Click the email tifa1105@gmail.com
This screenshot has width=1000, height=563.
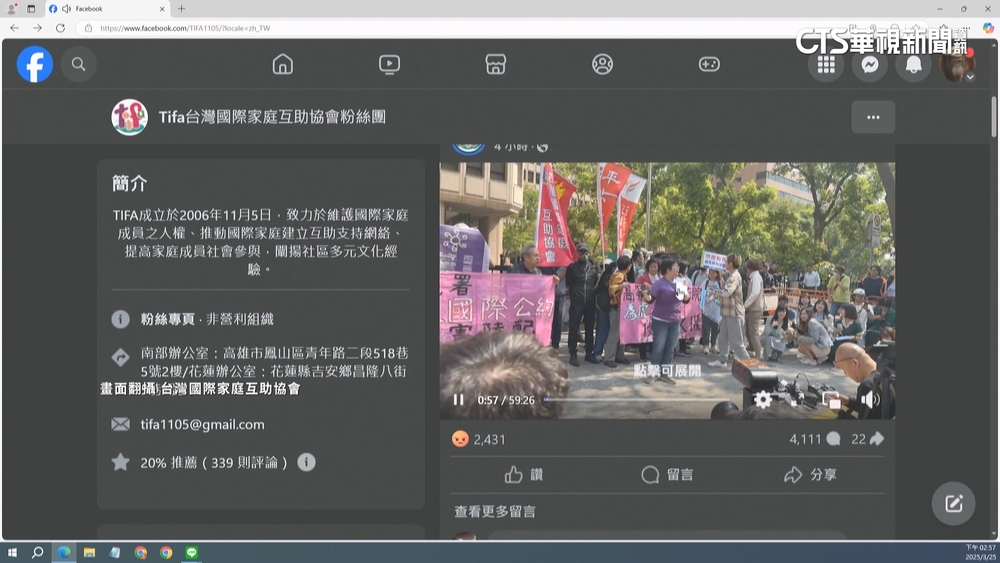(x=202, y=425)
